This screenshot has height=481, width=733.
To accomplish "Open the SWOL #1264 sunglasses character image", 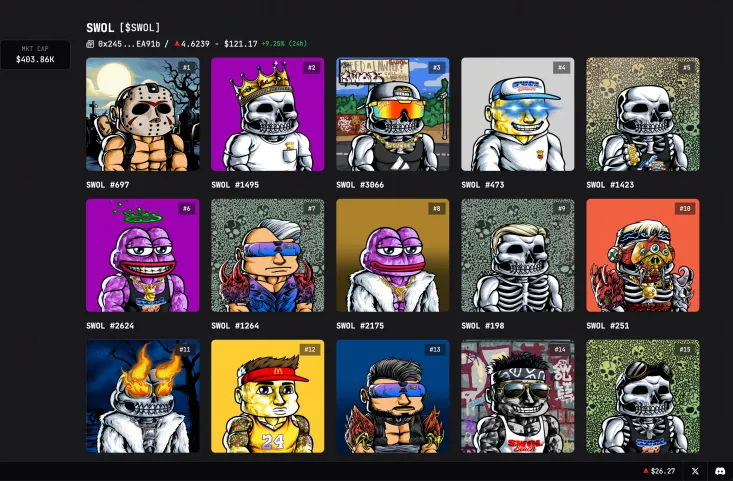I will (267, 255).
